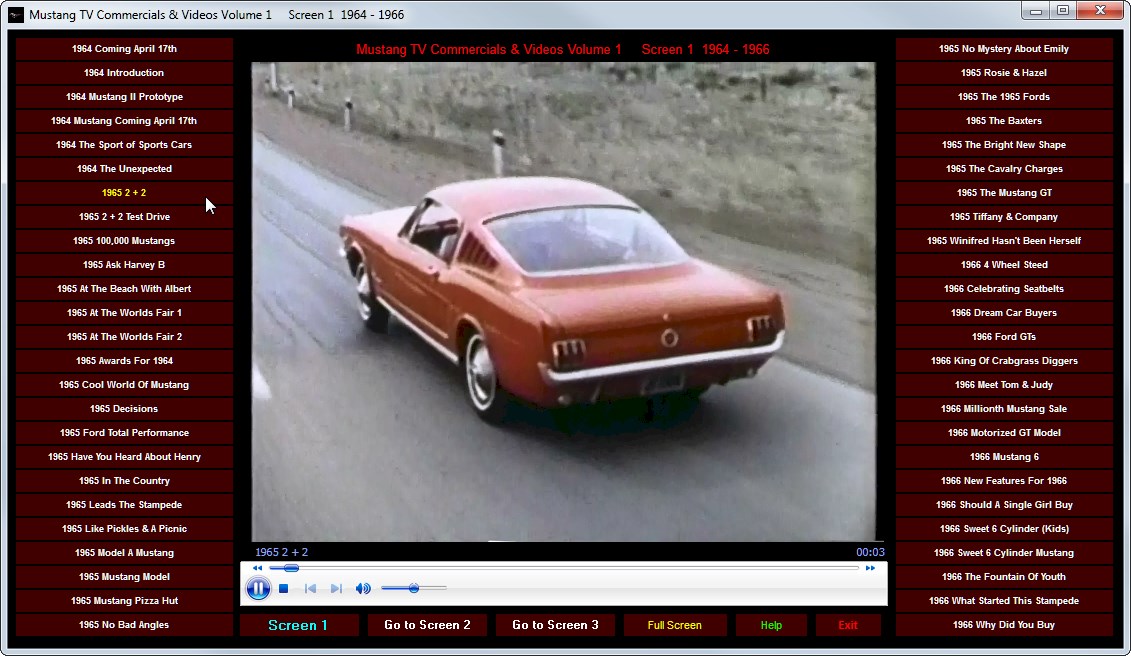This screenshot has height=656, width=1131.
Task: Play 1965 Mustang Pizza Hut
Action: [124, 600]
